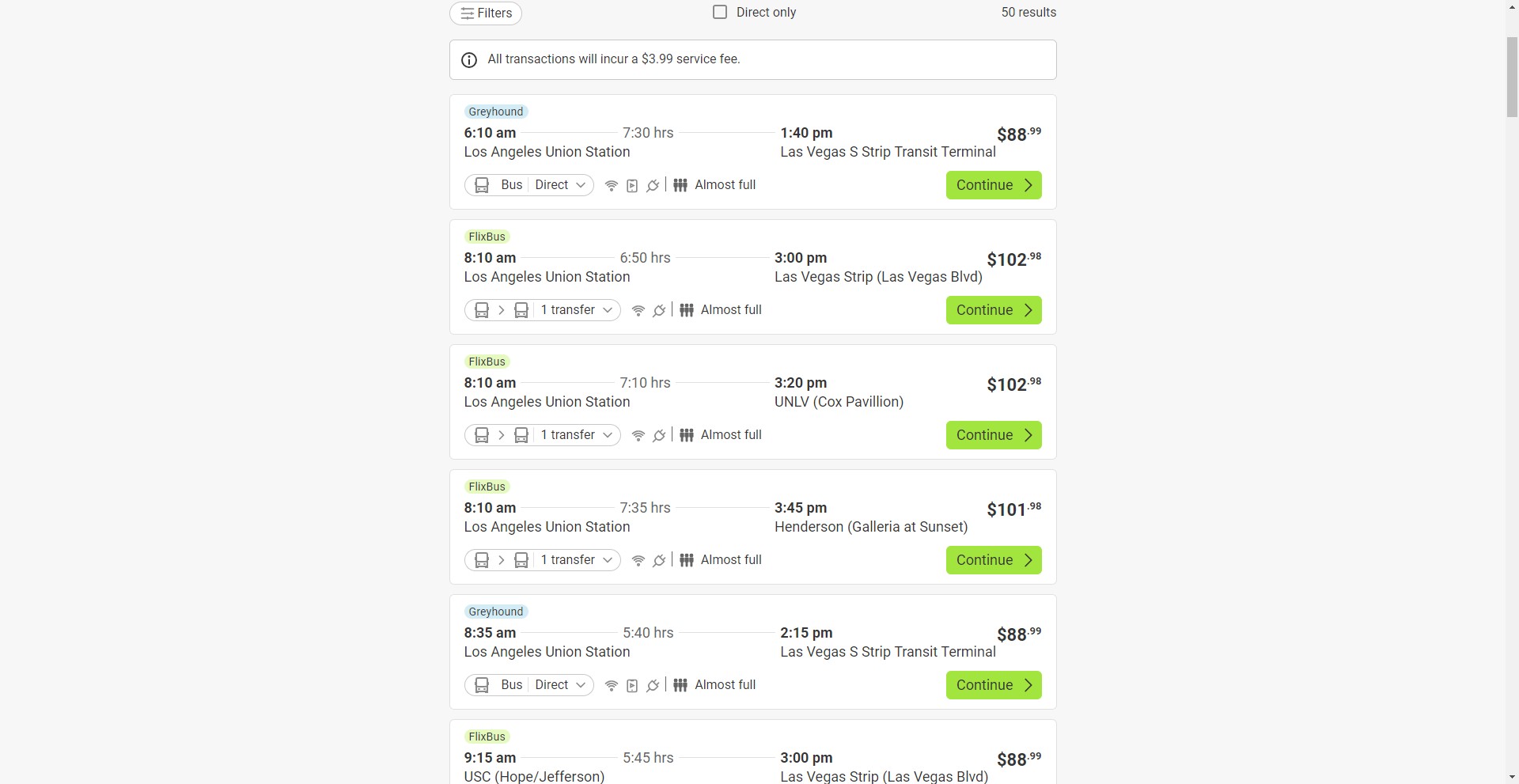This screenshot has height=784, width=1519.
Task: Click the info icon in service fee notice
Action: pos(469,60)
